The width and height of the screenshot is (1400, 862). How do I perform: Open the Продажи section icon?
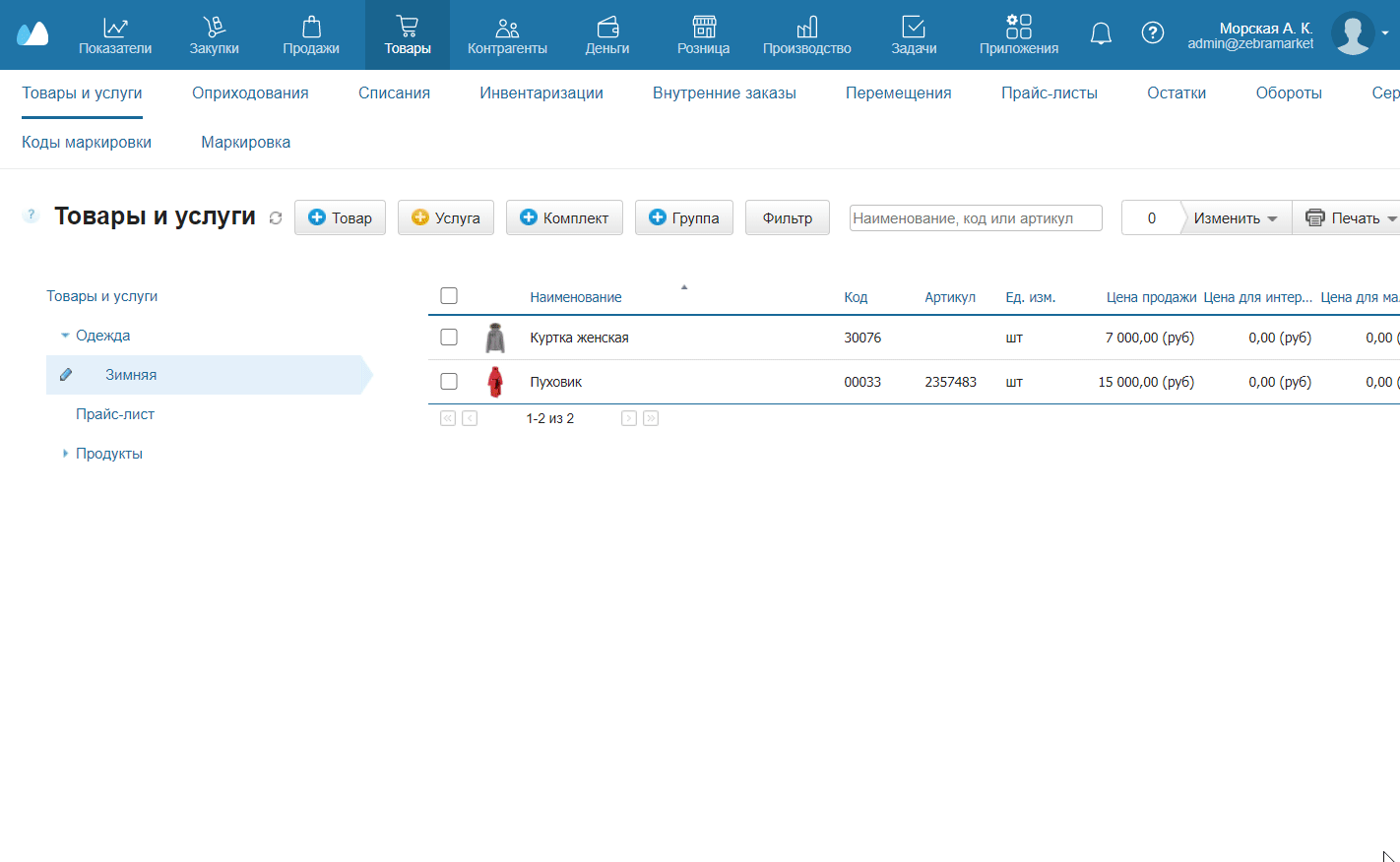311,27
